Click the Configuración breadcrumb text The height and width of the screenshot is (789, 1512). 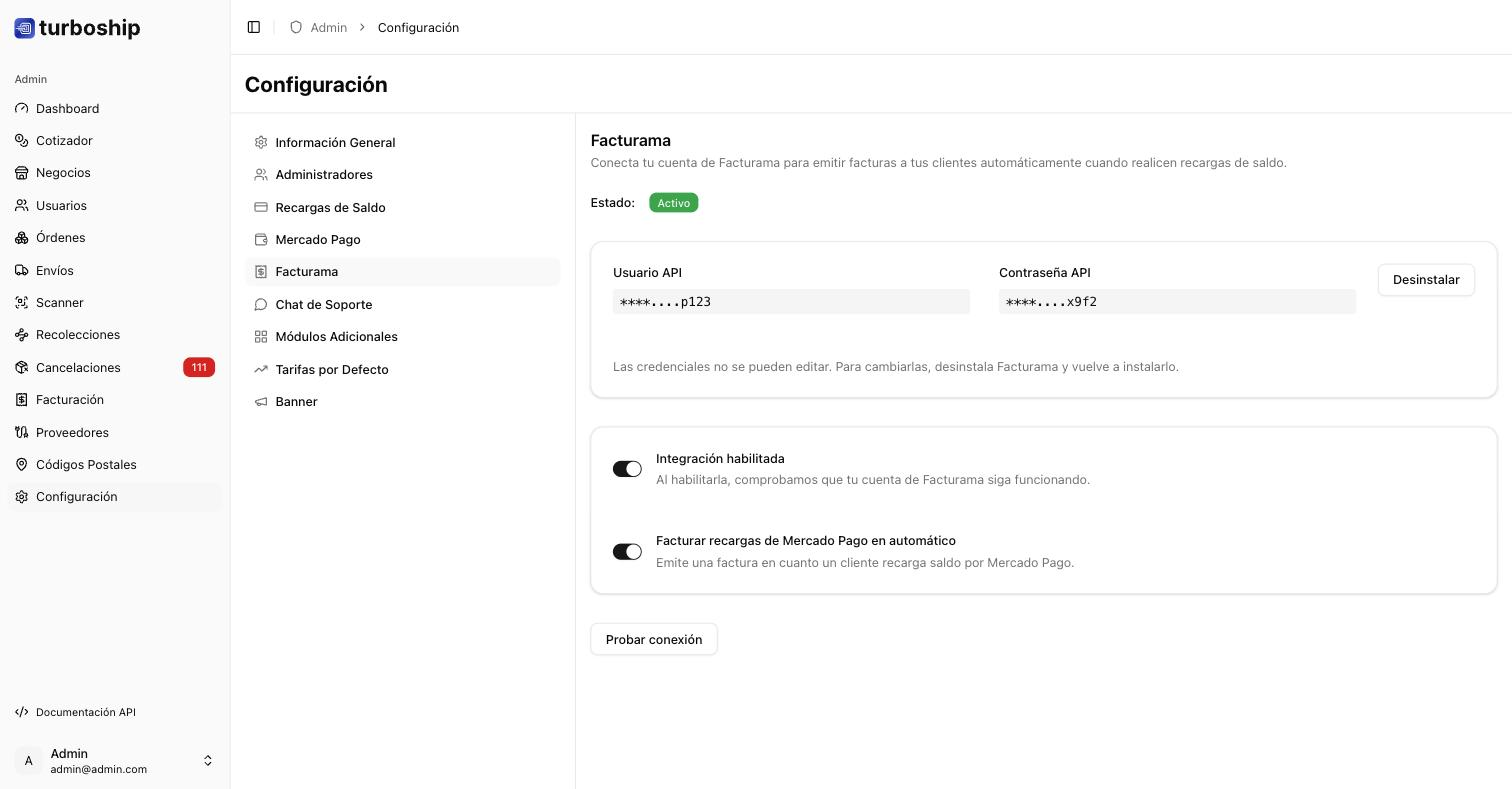[418, 27]
